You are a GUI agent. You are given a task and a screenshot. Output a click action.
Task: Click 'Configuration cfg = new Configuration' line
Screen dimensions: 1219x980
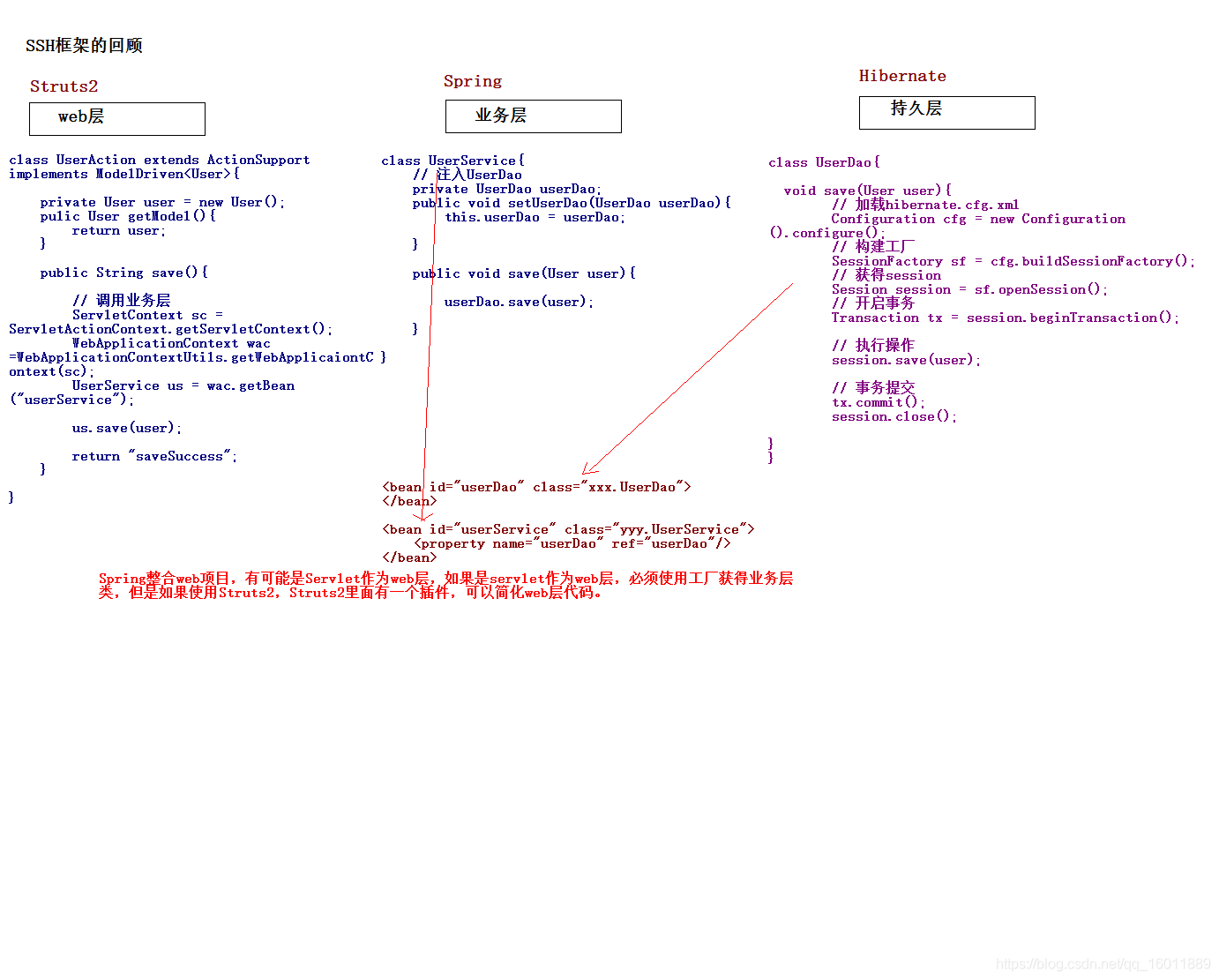click(x=978, y=219)
